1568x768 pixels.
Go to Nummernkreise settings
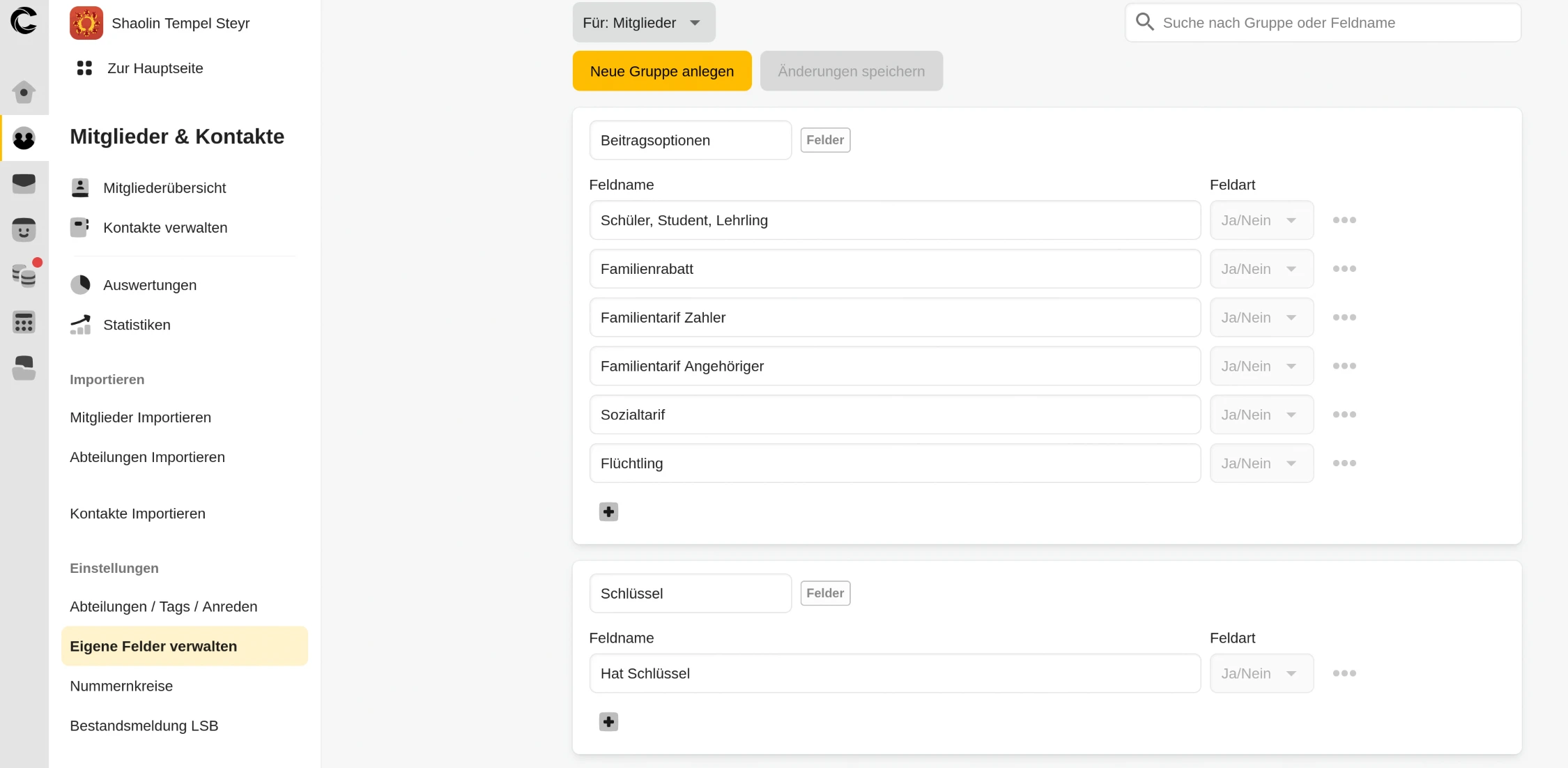[121, 686]
